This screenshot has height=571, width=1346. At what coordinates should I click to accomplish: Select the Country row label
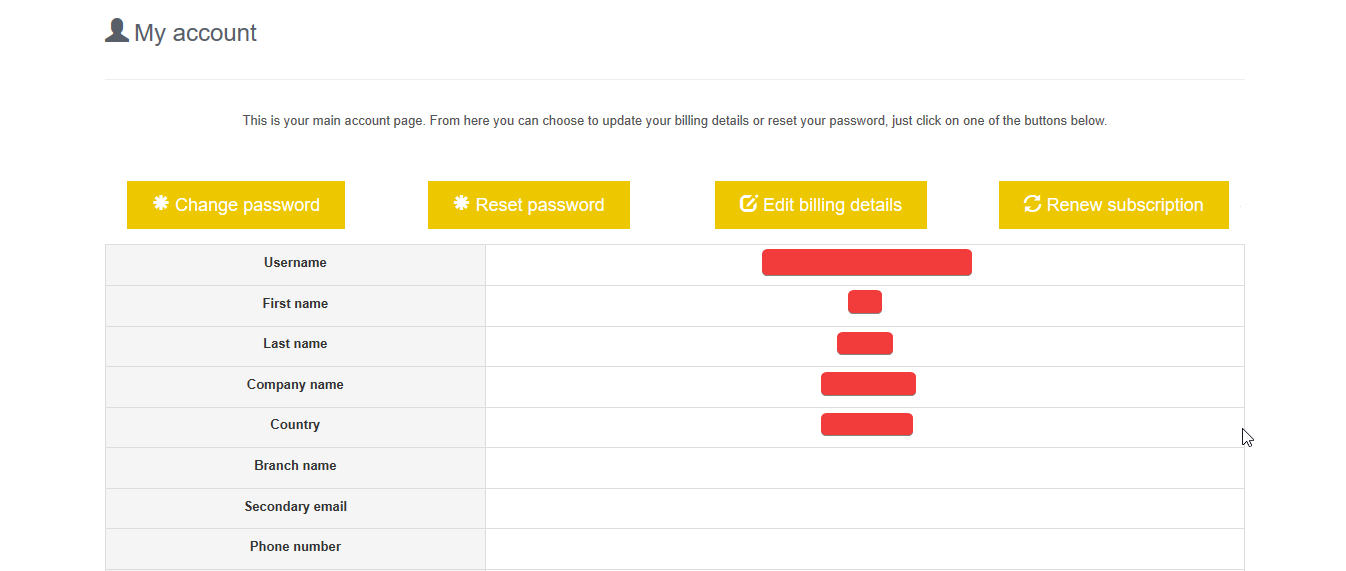(295, 425)
